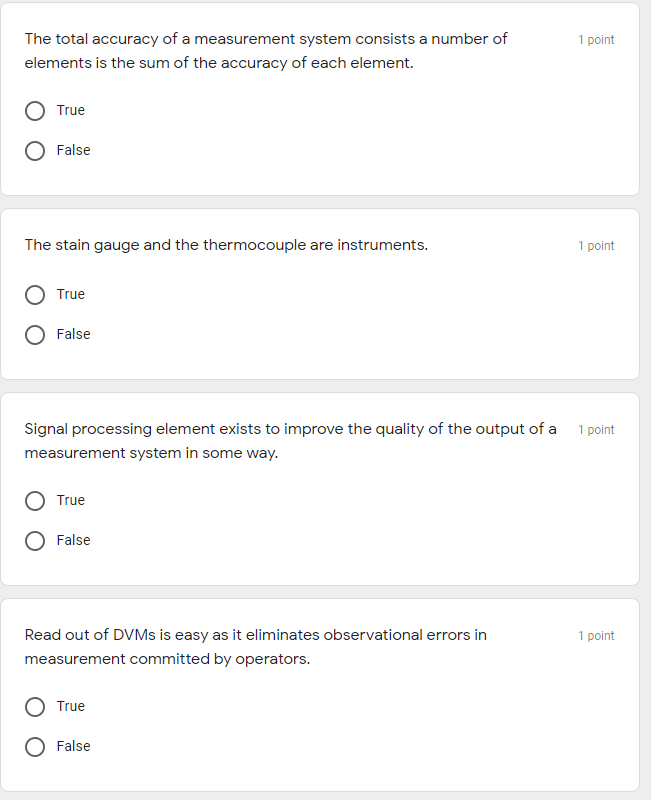Click the strain gauge question text

pyautogui.click(x=225, y=245)
